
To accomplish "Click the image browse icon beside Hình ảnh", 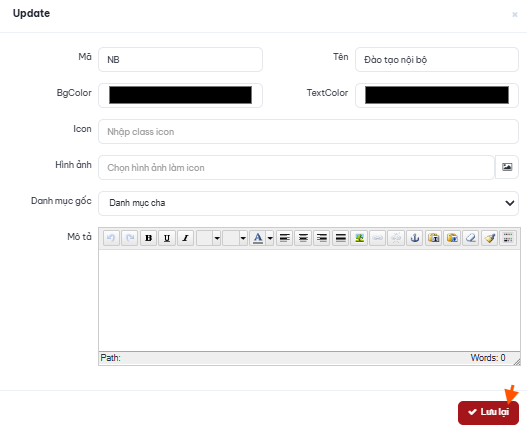I will pyautogui.click(x=507, y=167).
